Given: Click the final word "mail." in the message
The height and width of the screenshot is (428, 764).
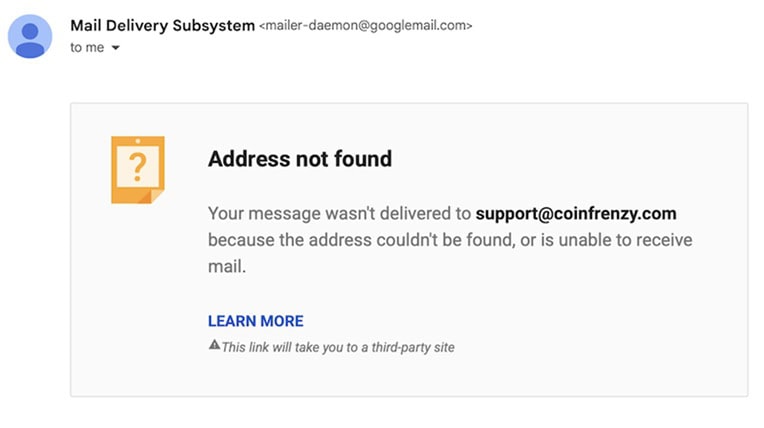Looking at the screenshot, I should click(226, 266).
